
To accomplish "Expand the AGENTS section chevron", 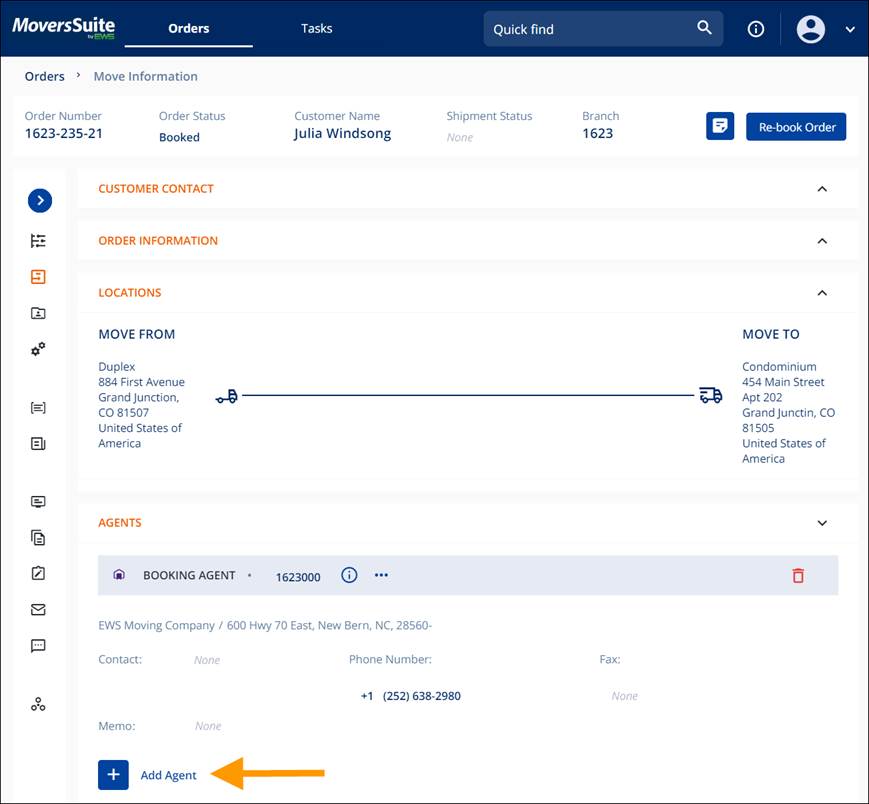I will [x=822, y=523].
